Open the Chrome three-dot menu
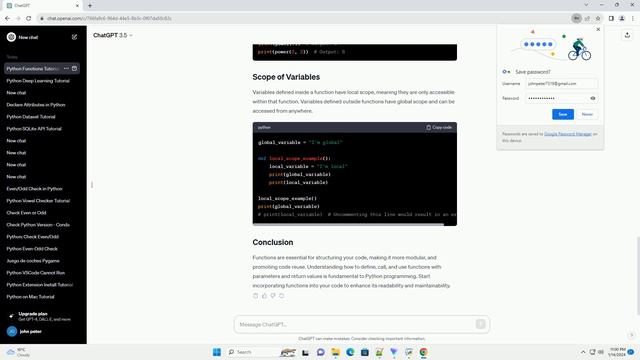The width and height of the screenshot is (640, 360). tap(633, 18)
